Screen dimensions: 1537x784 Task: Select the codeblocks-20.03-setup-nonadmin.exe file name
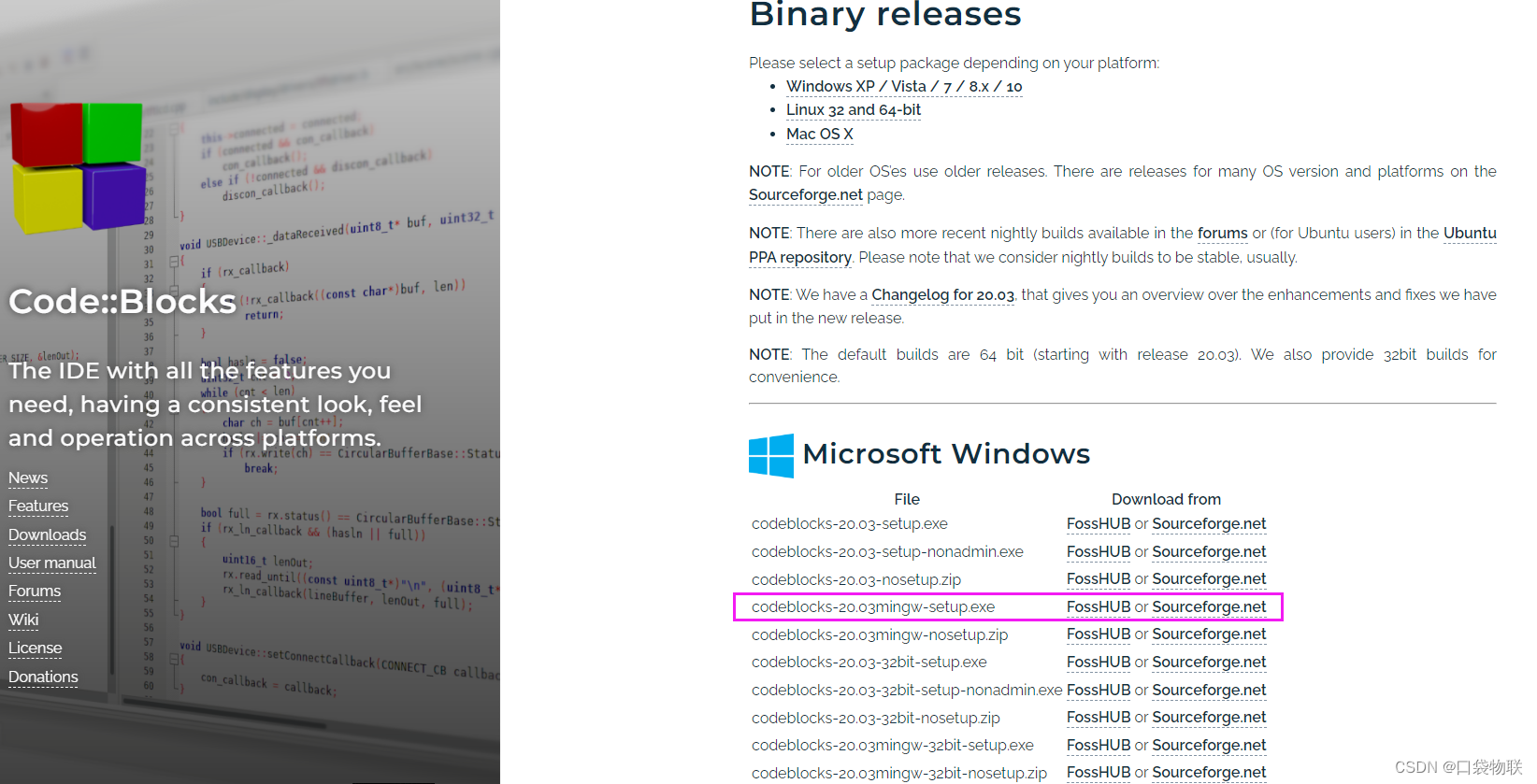point(887,552)
